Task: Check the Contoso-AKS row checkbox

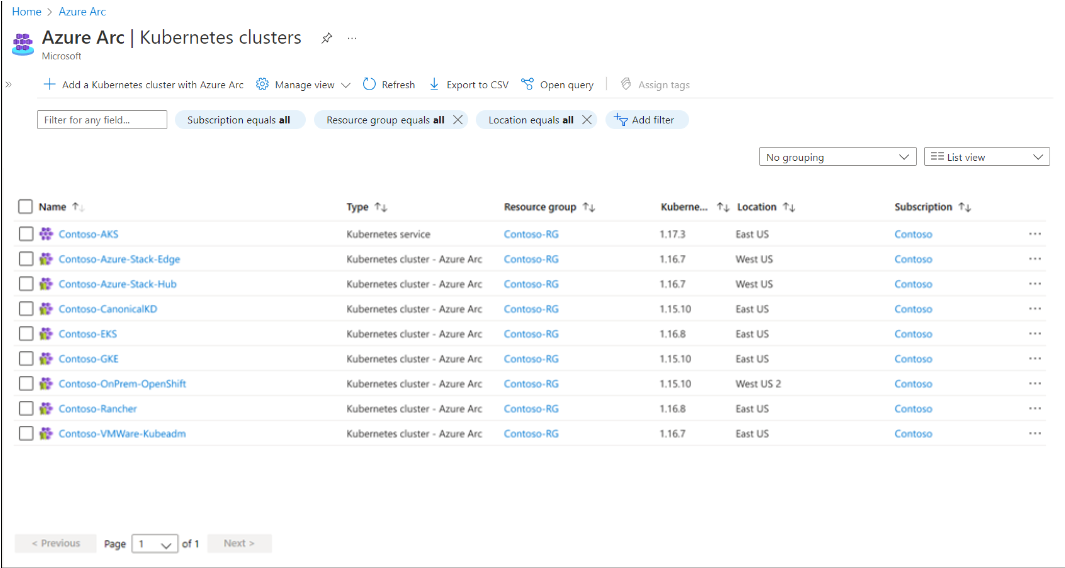Action: pyautogui.click(x=26, y=234)
